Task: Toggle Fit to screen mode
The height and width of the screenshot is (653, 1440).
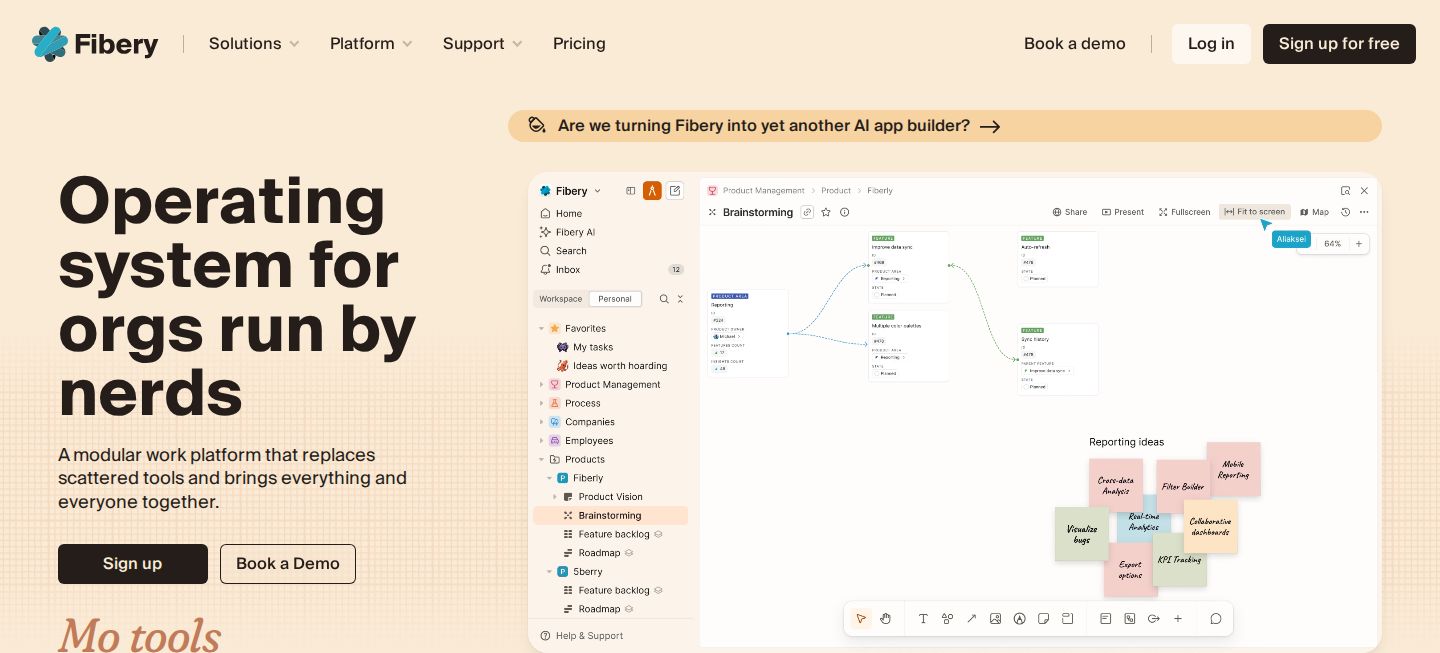Action: [x=1255, y=212]
